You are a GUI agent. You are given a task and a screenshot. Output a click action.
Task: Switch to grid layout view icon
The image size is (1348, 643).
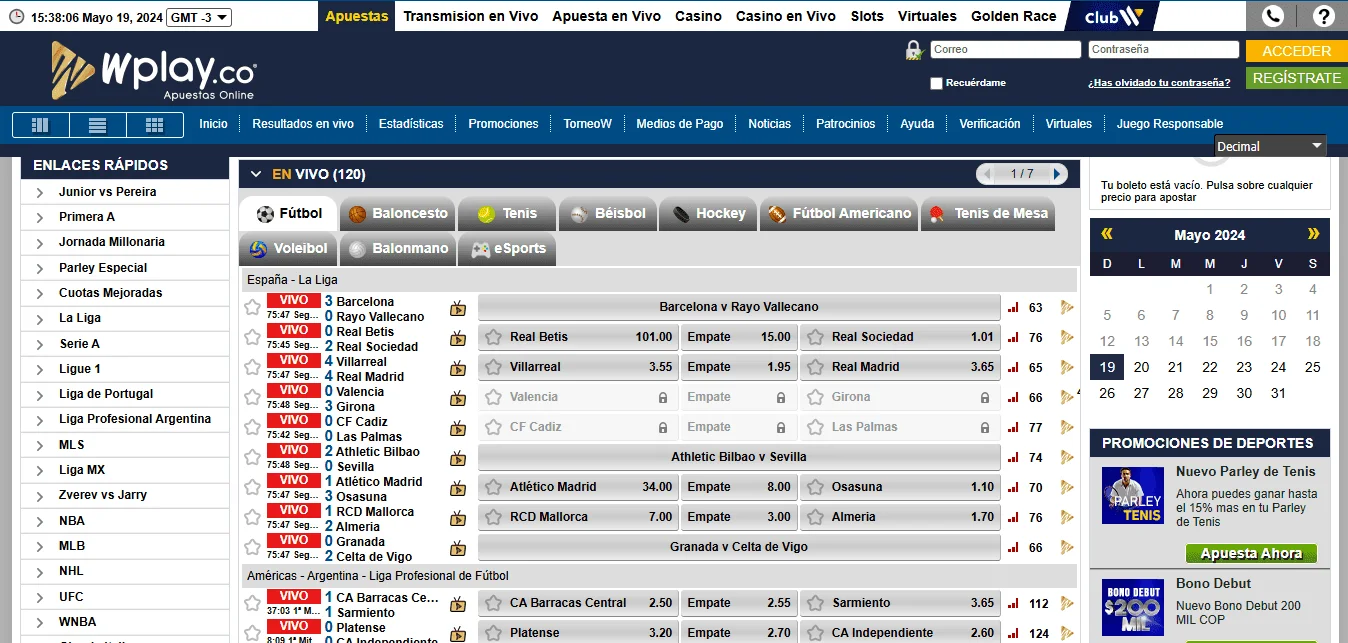click(x=154, y=125)
